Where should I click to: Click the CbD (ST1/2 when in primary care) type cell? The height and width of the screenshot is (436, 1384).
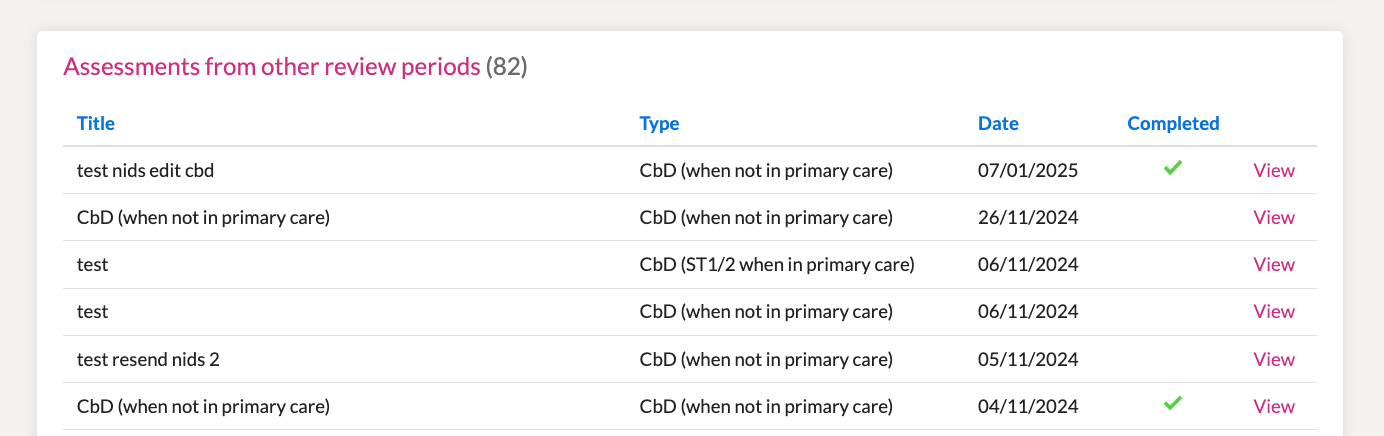click(x=777, y=264)
